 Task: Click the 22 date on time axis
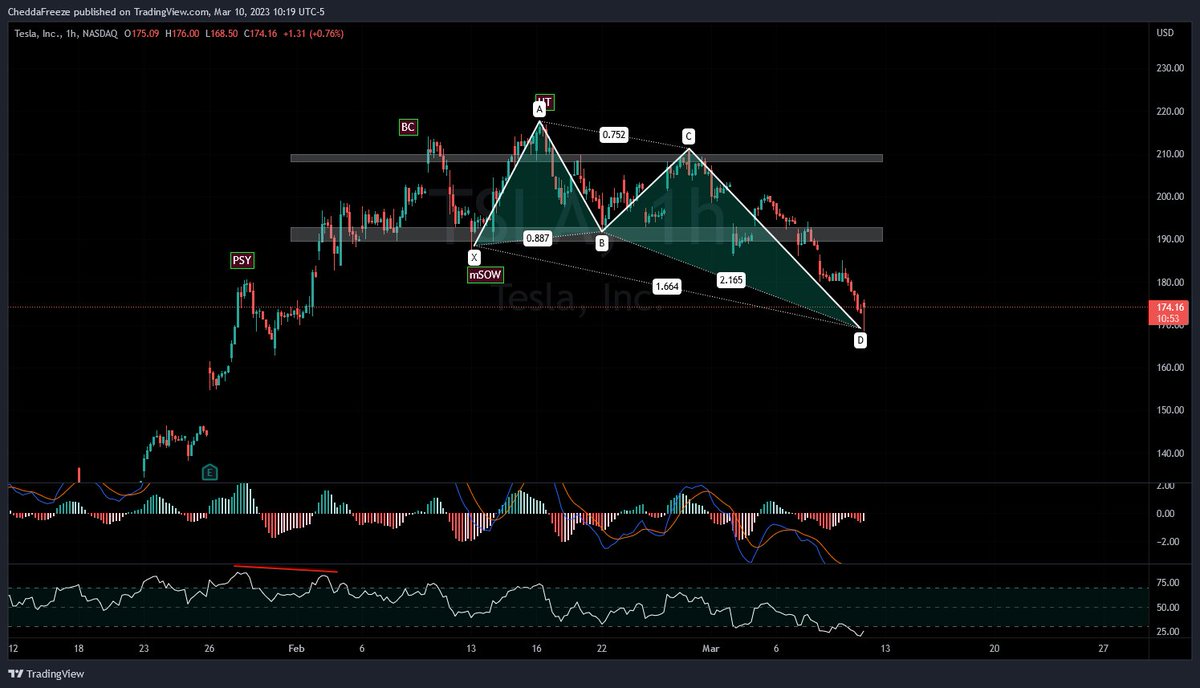[x=602, y=649]
